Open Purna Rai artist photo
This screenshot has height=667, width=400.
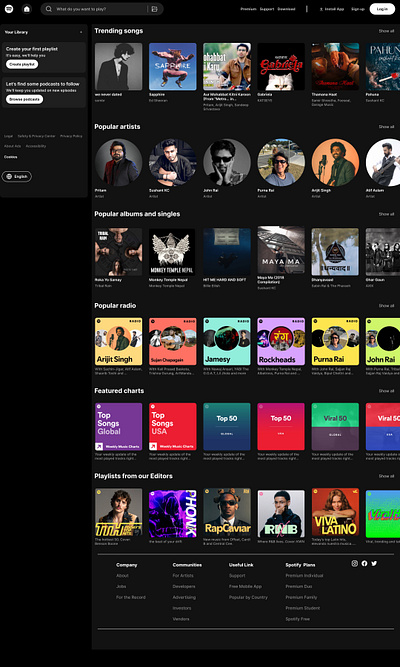point(281,162)
